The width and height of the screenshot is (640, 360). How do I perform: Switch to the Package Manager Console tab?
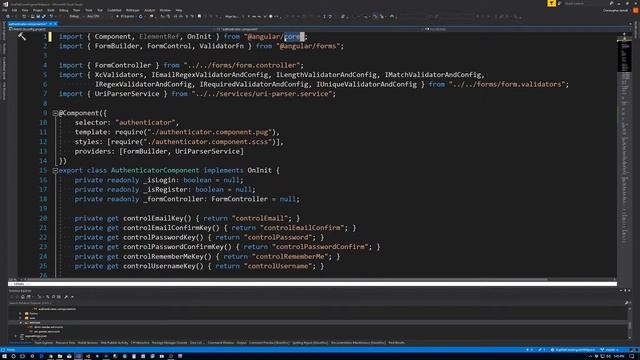pyautogui.click(x=169, y=343)
